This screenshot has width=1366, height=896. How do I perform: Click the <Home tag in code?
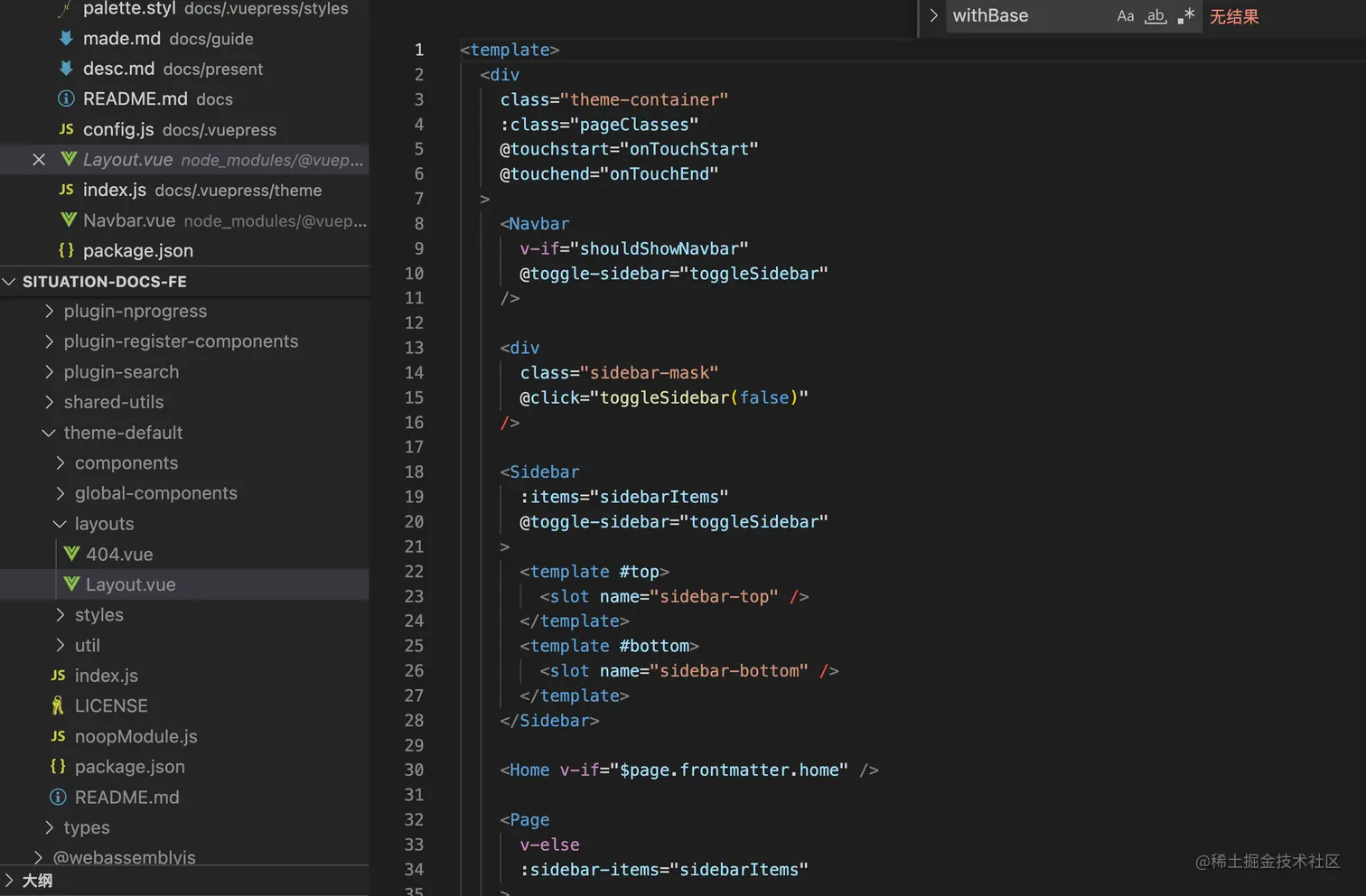[525, 770]
